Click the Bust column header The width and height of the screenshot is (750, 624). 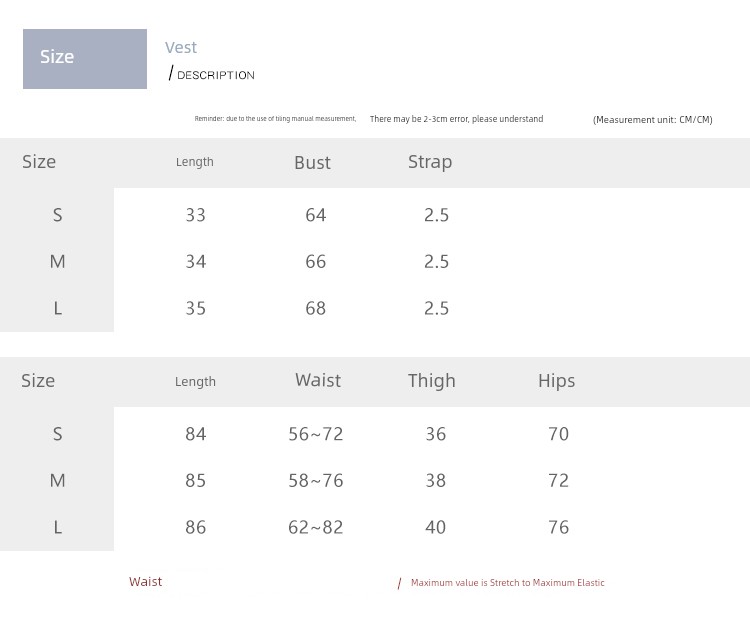[312, 163]
